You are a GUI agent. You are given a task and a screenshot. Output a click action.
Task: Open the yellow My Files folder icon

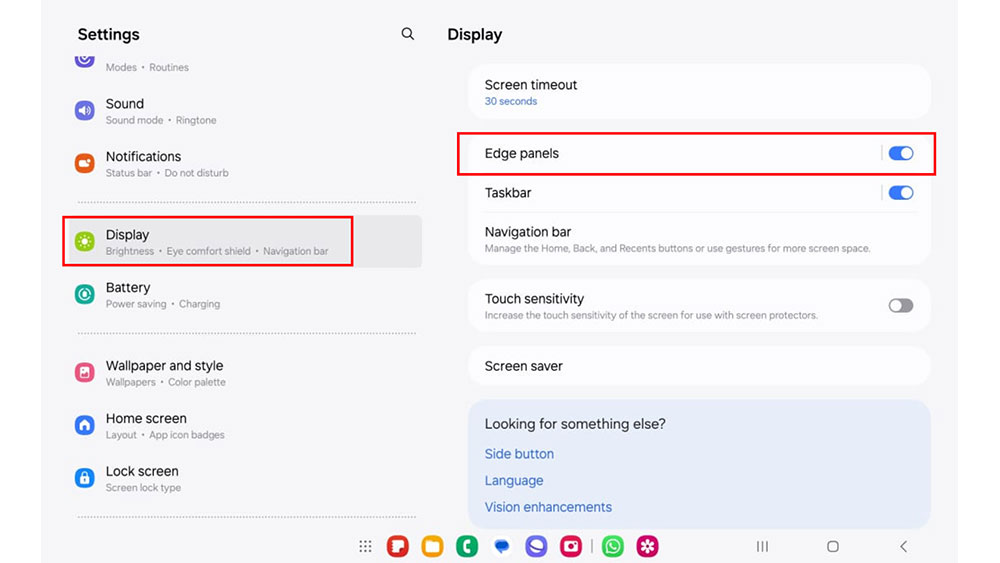pos(432,546)
